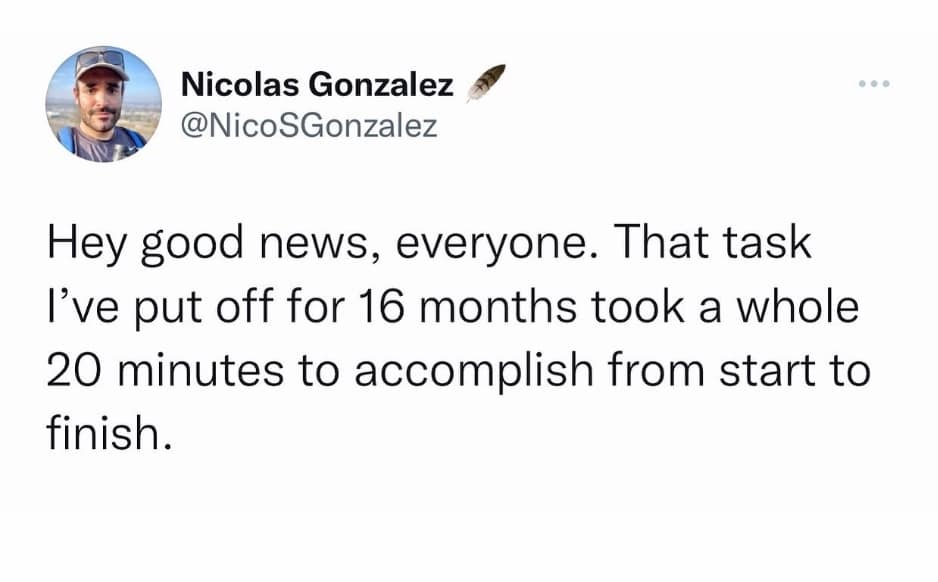938x582 pixels.
Task: Open the @NicoSGonzalez handle link
Action: tap(309, 127)
